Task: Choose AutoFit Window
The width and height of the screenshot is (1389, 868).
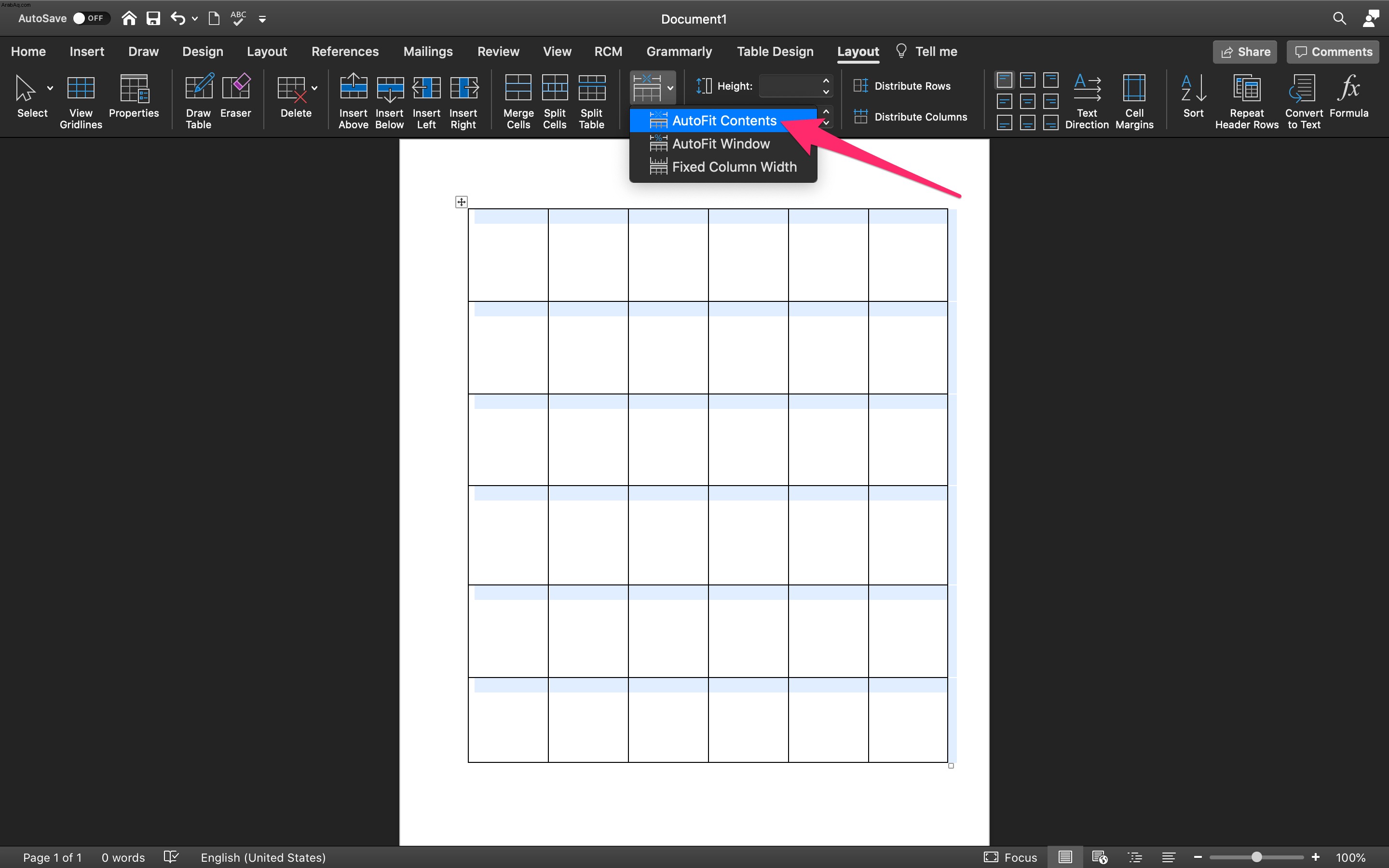Action: [723, 144]
